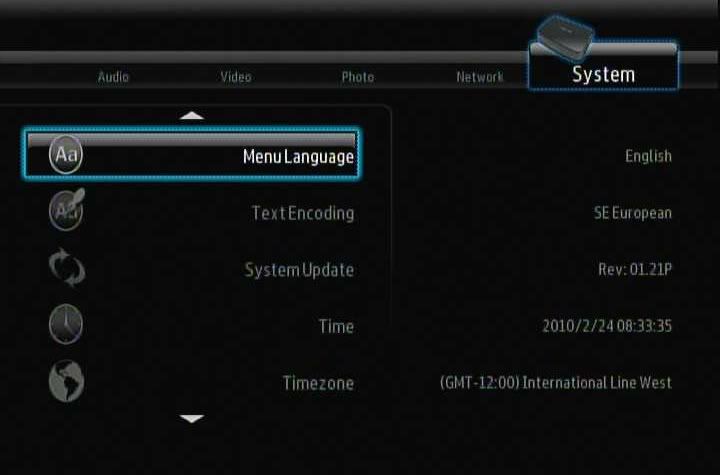The width and height of the screenshot is (720, 475).
Task: Select the Network tab
Action: point(480,77)
